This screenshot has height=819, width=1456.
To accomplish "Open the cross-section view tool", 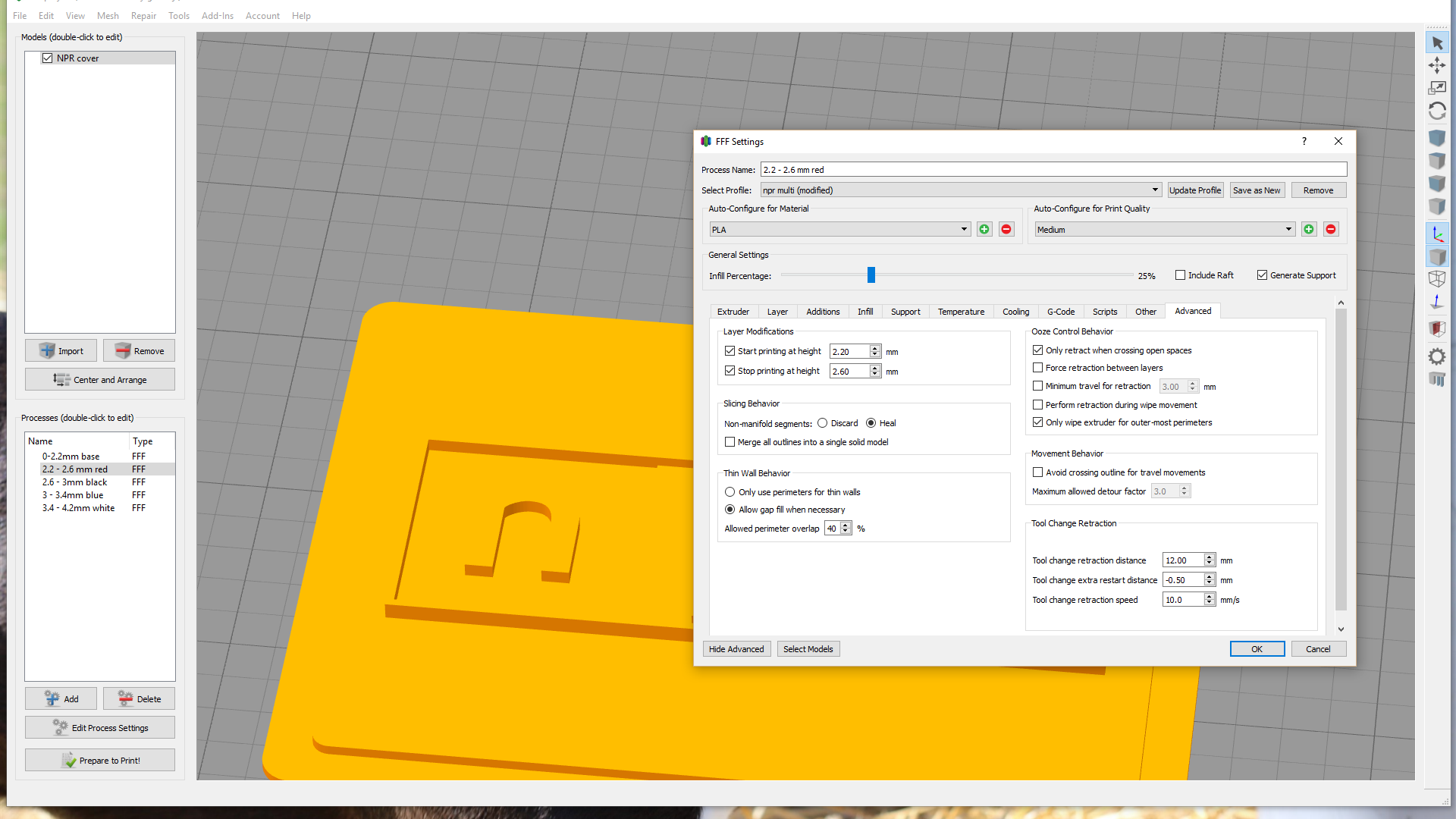I will [1436, 328].
